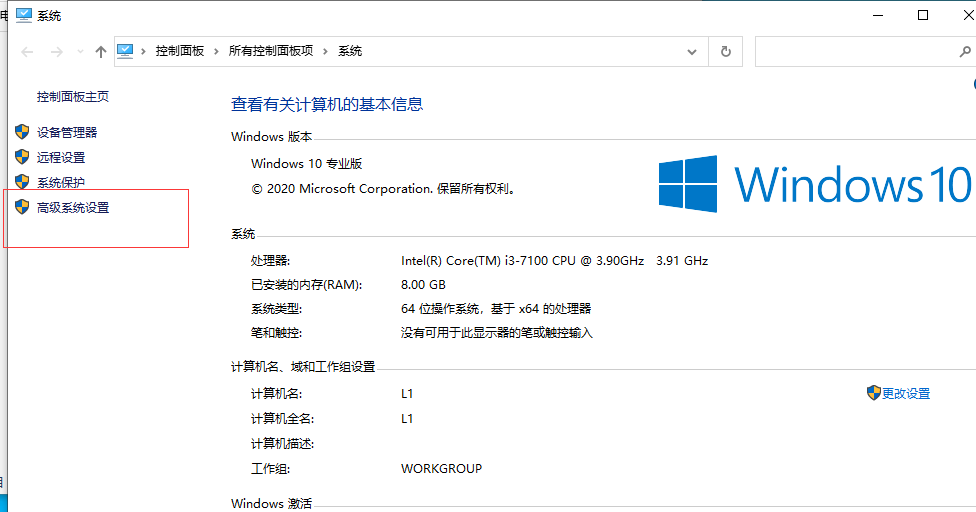976x512 pixels.
Task: Click Windows 10 专业版 edition text
Action: point(306,164)
